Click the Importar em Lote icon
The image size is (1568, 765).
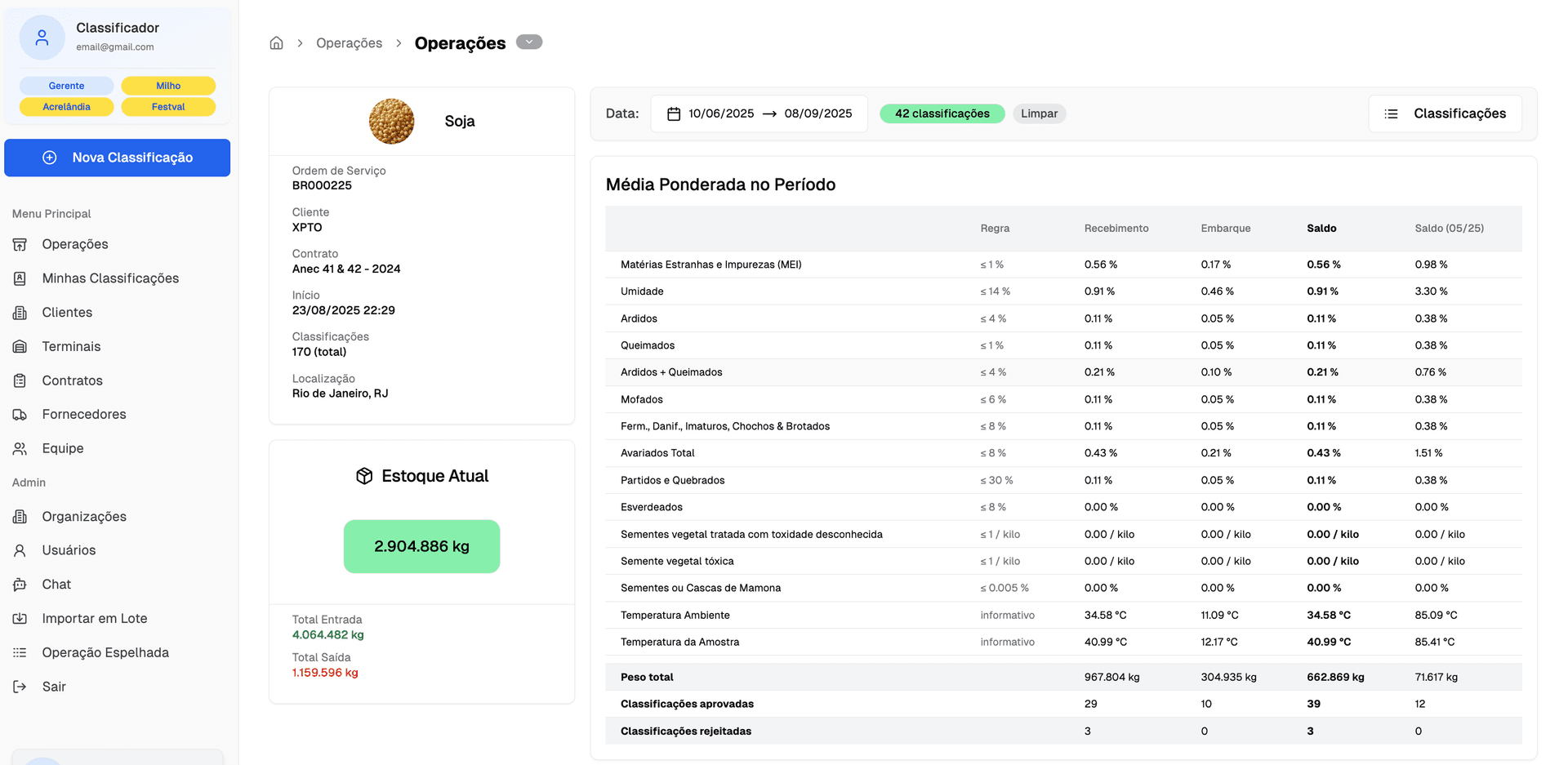click(x=20, y=619)
